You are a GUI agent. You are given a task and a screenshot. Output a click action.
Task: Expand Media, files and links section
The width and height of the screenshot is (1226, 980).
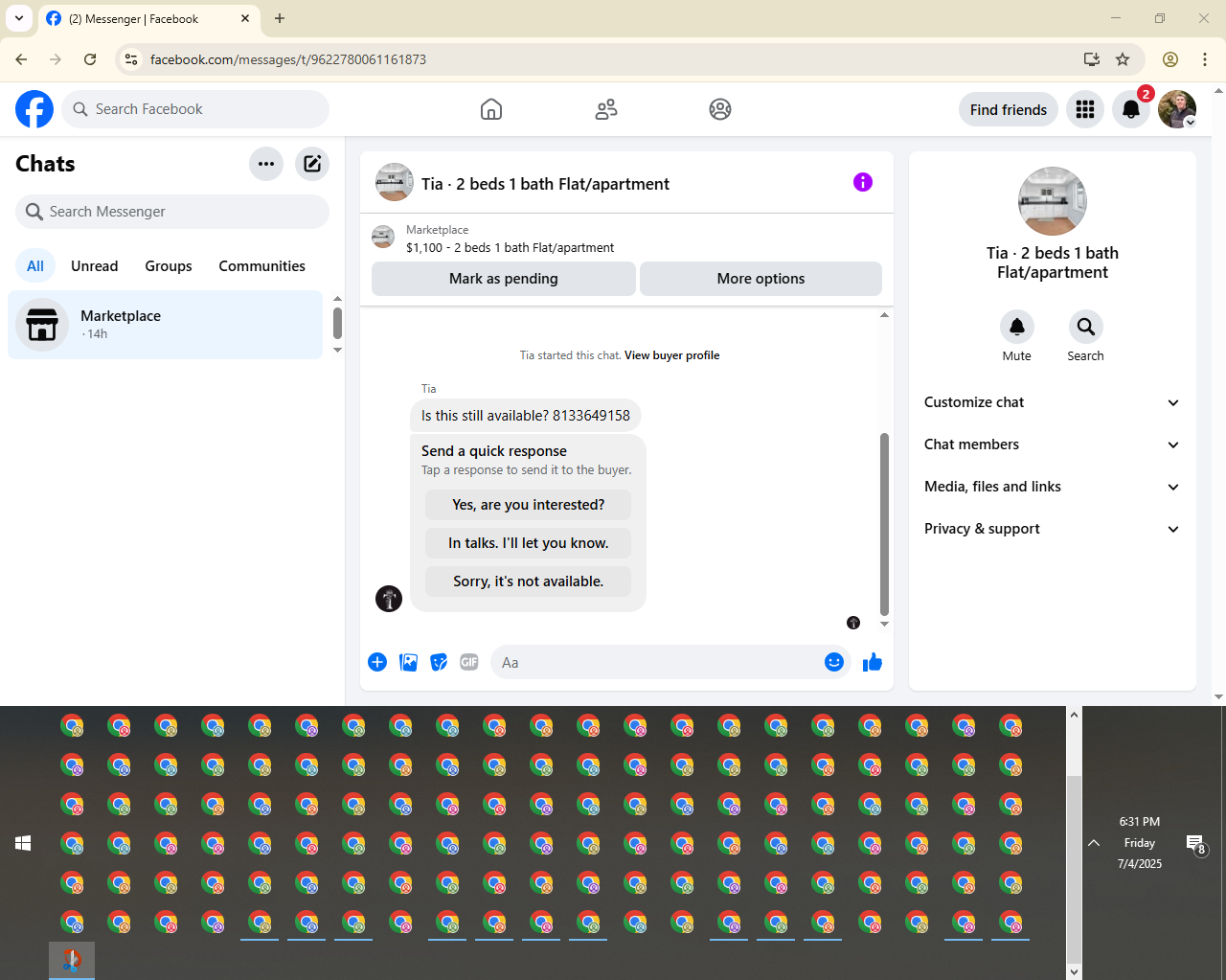[x=1052, y=487]
